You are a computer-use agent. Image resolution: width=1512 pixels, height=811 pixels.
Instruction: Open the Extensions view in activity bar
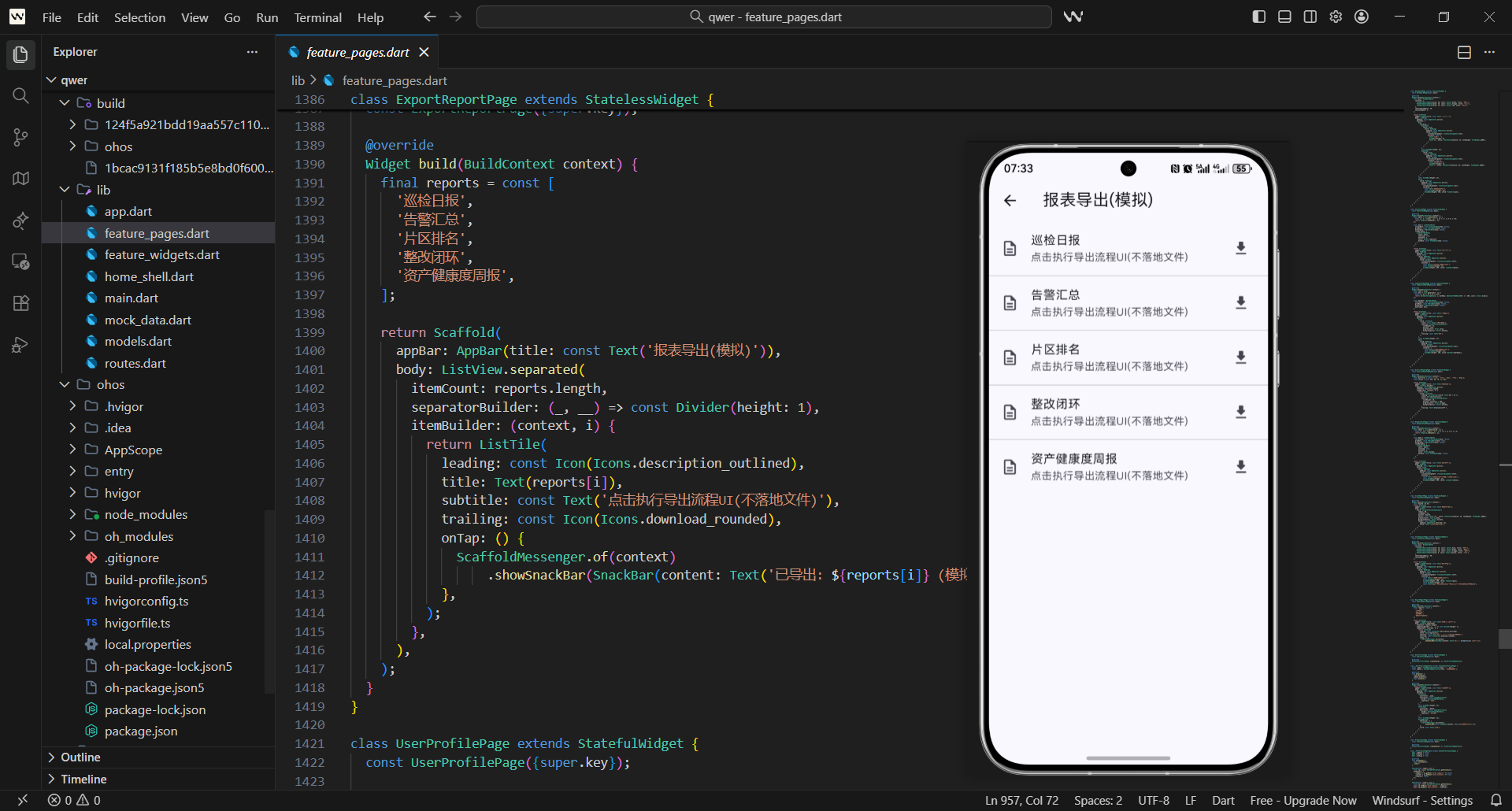(x=20, y=303)
